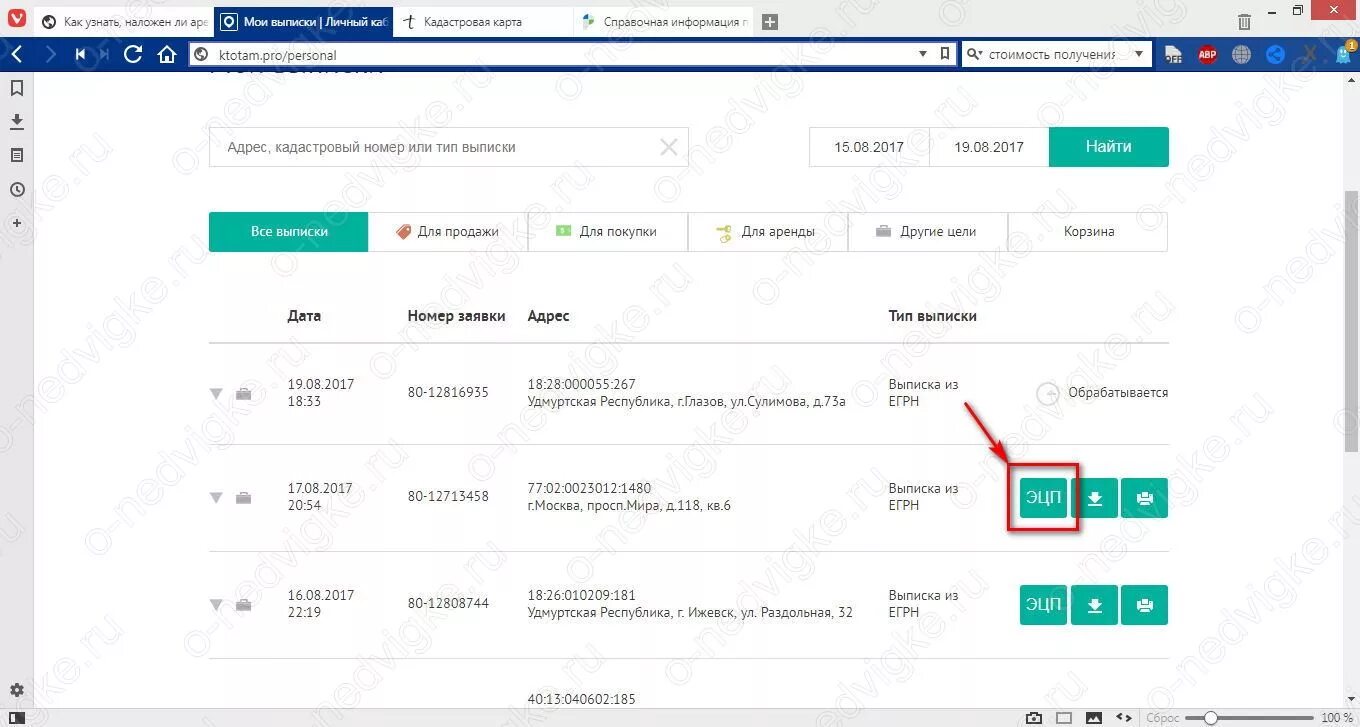Viewport: 1360px width, 727px height.
Task: Open the Downloads side panel
Action: coord(16,121)
